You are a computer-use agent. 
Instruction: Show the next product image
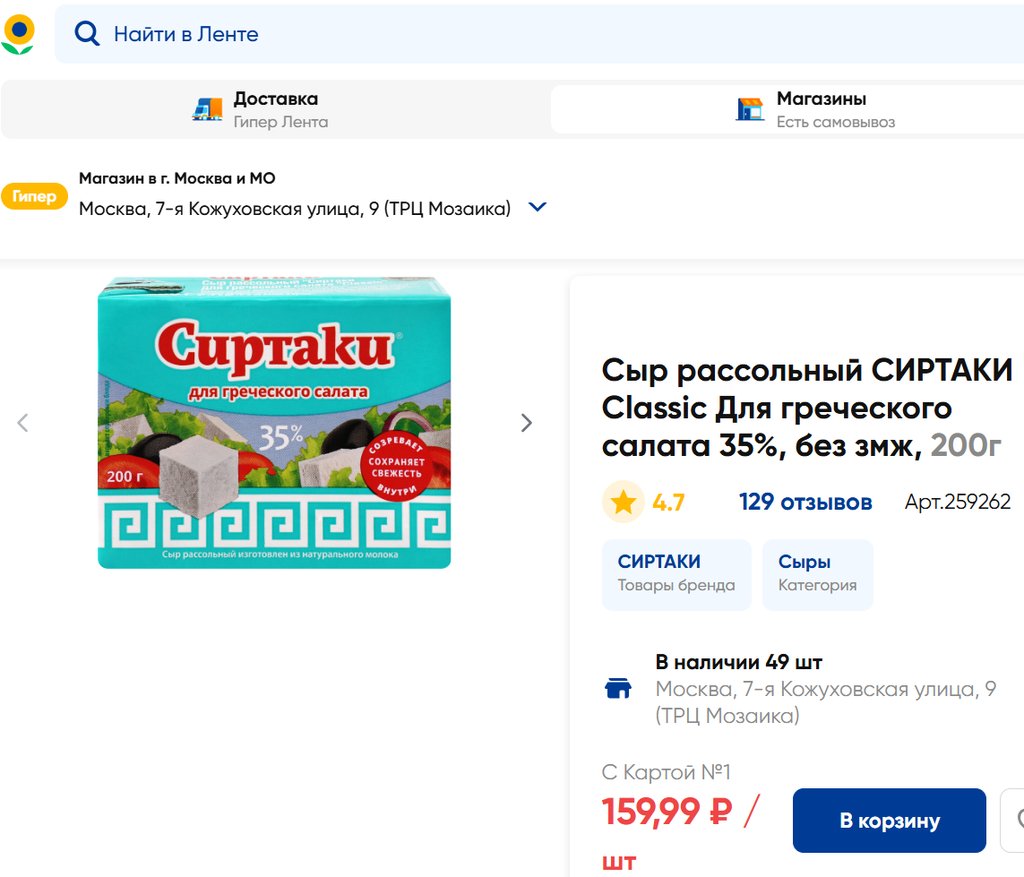526,423
